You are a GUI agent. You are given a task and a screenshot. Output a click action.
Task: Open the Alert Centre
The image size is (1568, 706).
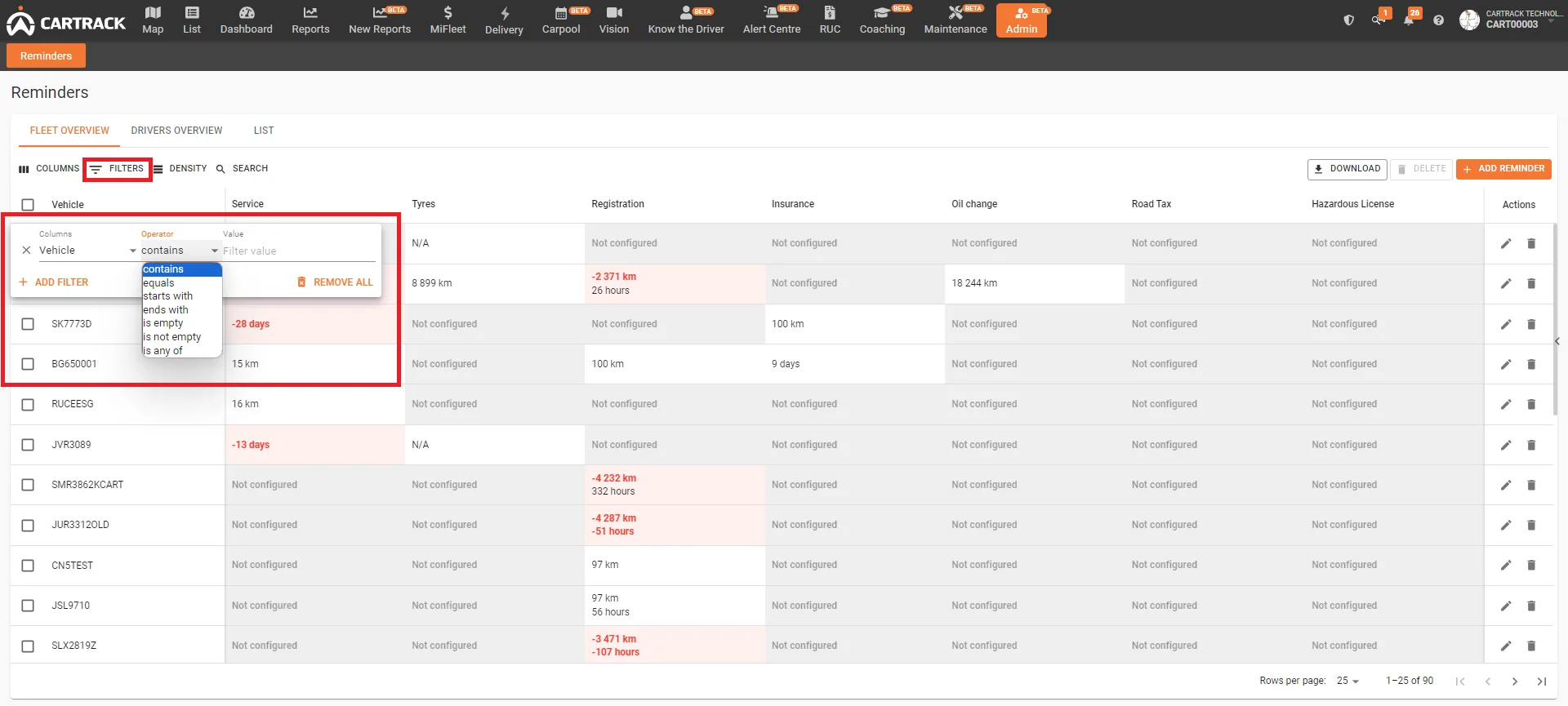[x=772, y=20]
